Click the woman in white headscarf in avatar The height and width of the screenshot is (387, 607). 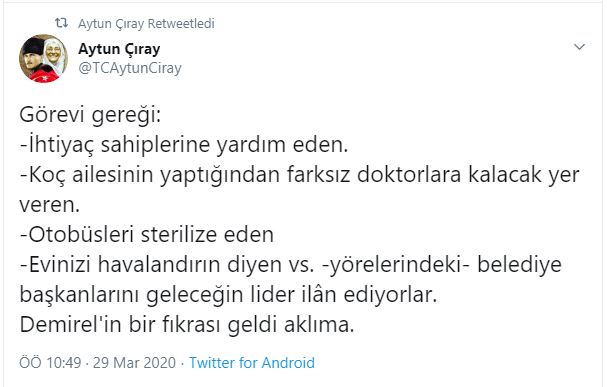click(x=55, y=52)
